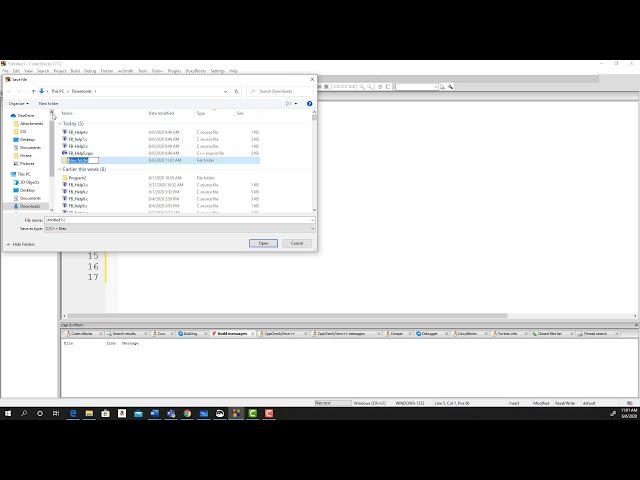Click the Code::Blocks toolbar zoom out icon
The width and height of the screenshot is (640, 480).
point(369,87)
